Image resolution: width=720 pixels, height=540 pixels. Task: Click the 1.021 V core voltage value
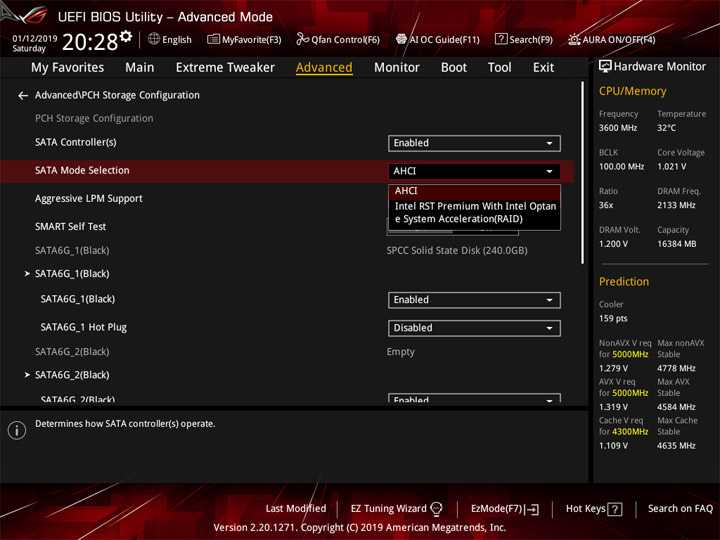click(671, 167)
